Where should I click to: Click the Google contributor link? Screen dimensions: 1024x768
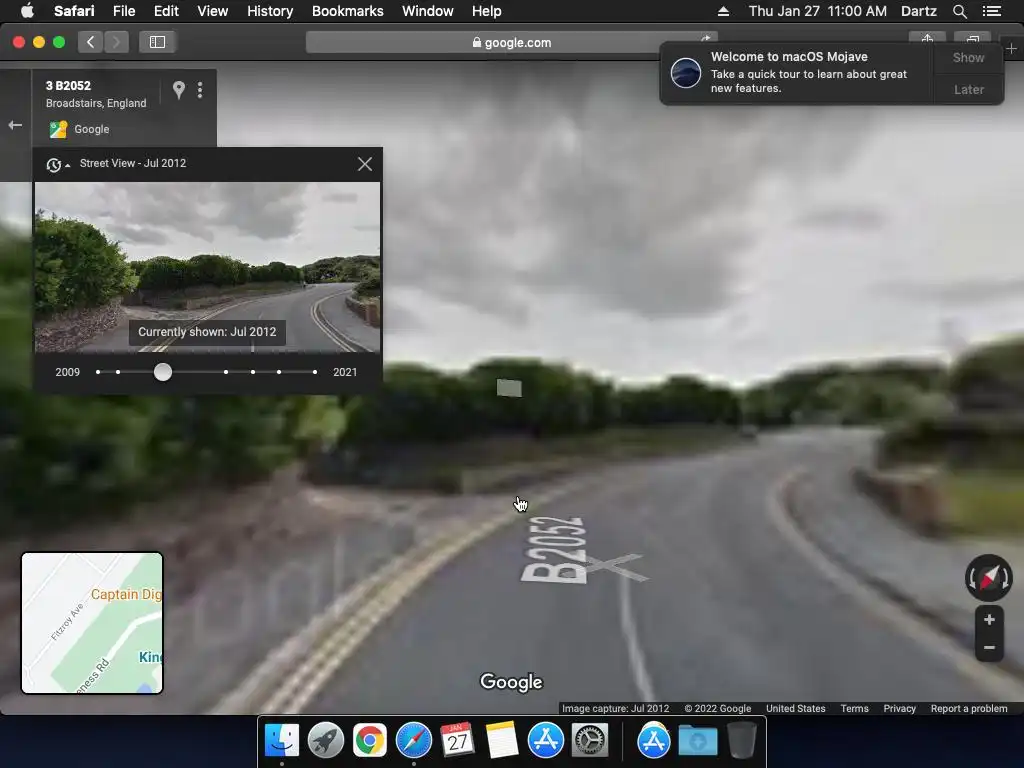click(x=91, y=129)
